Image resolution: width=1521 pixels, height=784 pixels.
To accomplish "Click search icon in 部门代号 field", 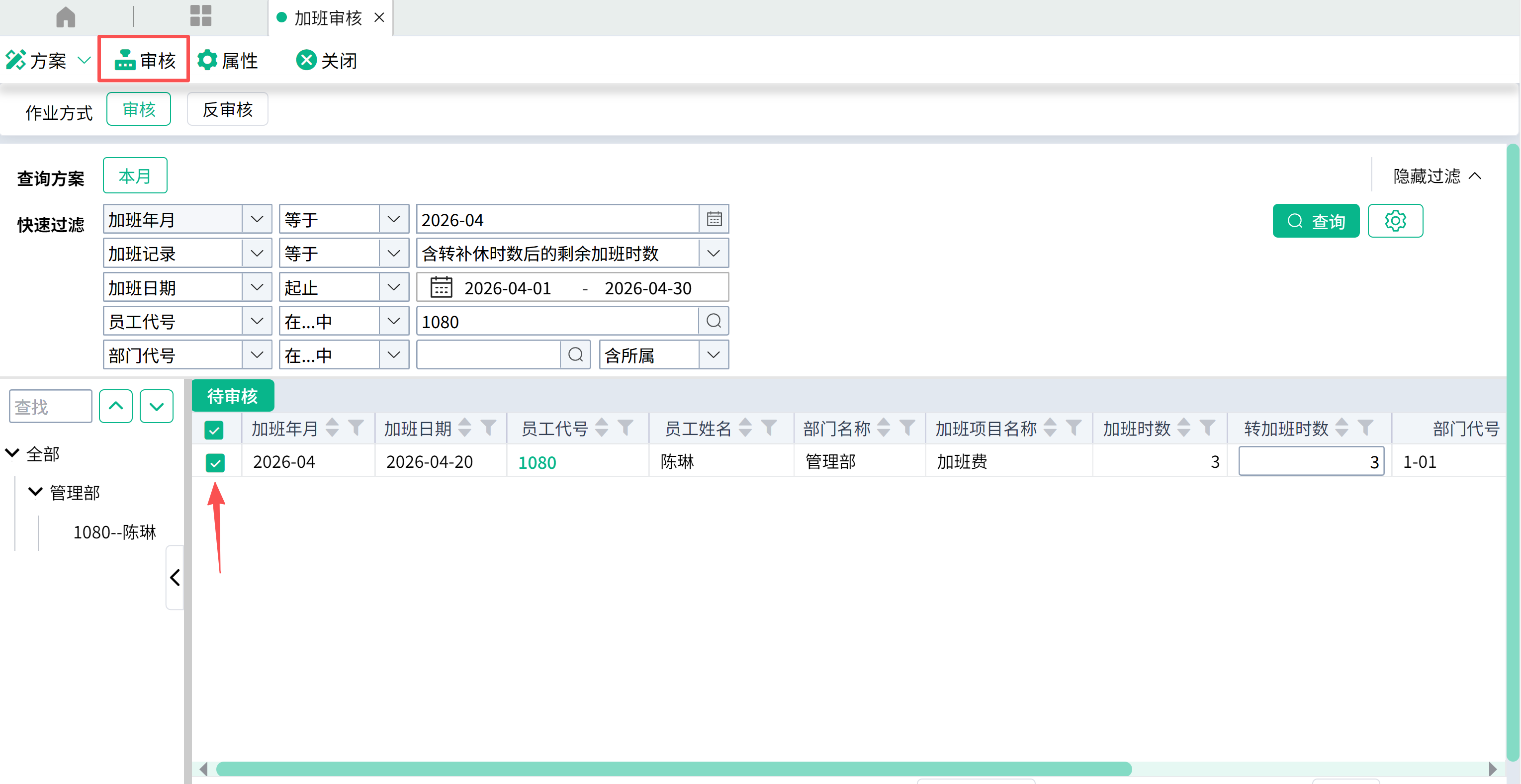I will click(x=576, y=355).
